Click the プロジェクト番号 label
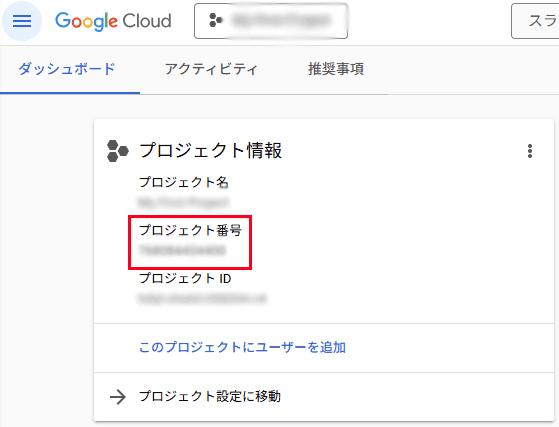 pyautogui.click(x=190, y=230)
